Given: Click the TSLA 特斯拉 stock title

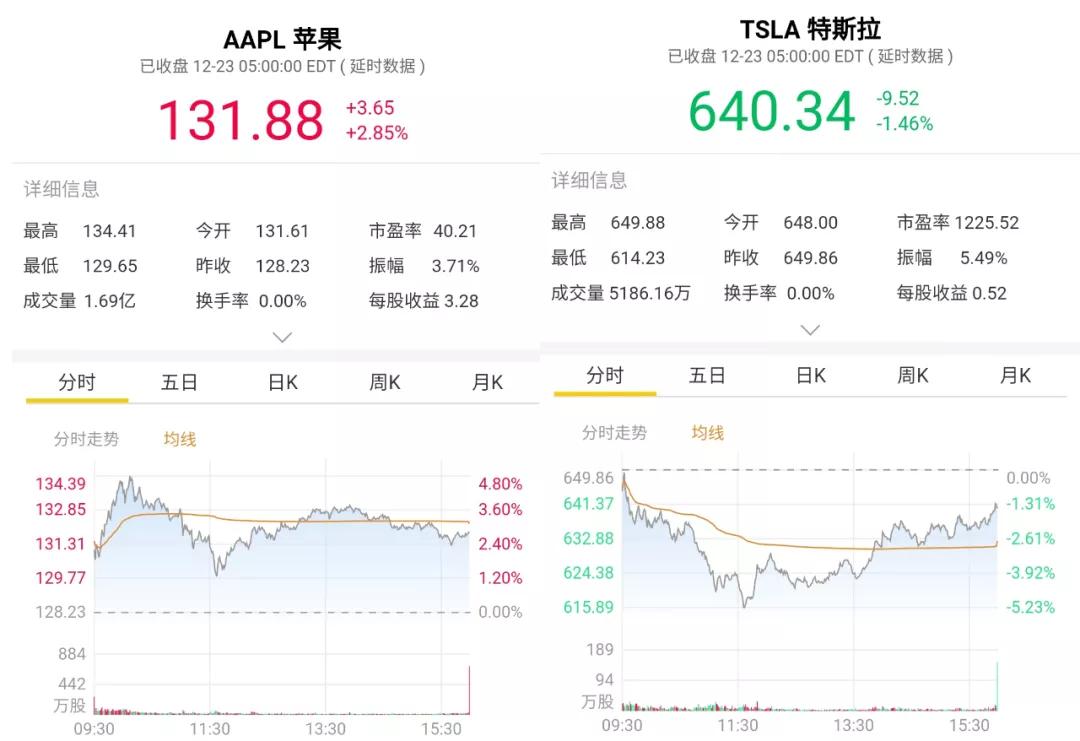Looking at the screenshot, I should pyautogui.click(x=810, y=28).
